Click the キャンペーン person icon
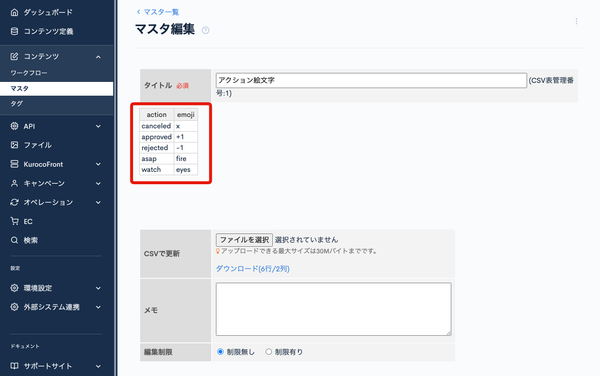The height and width of the screenshot is (376, 600). pos(14,183)
